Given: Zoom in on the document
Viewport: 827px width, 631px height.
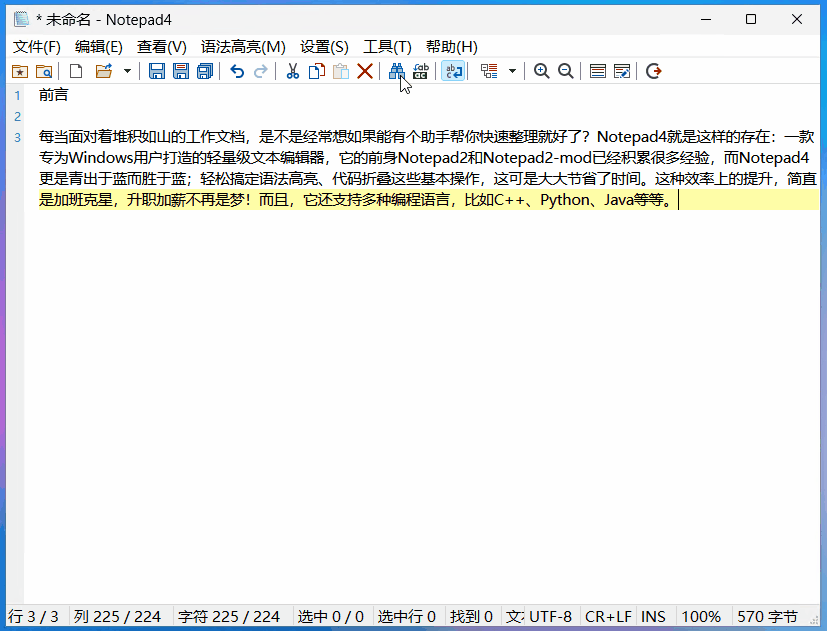Looking at the screenshot, I should 541,71.
